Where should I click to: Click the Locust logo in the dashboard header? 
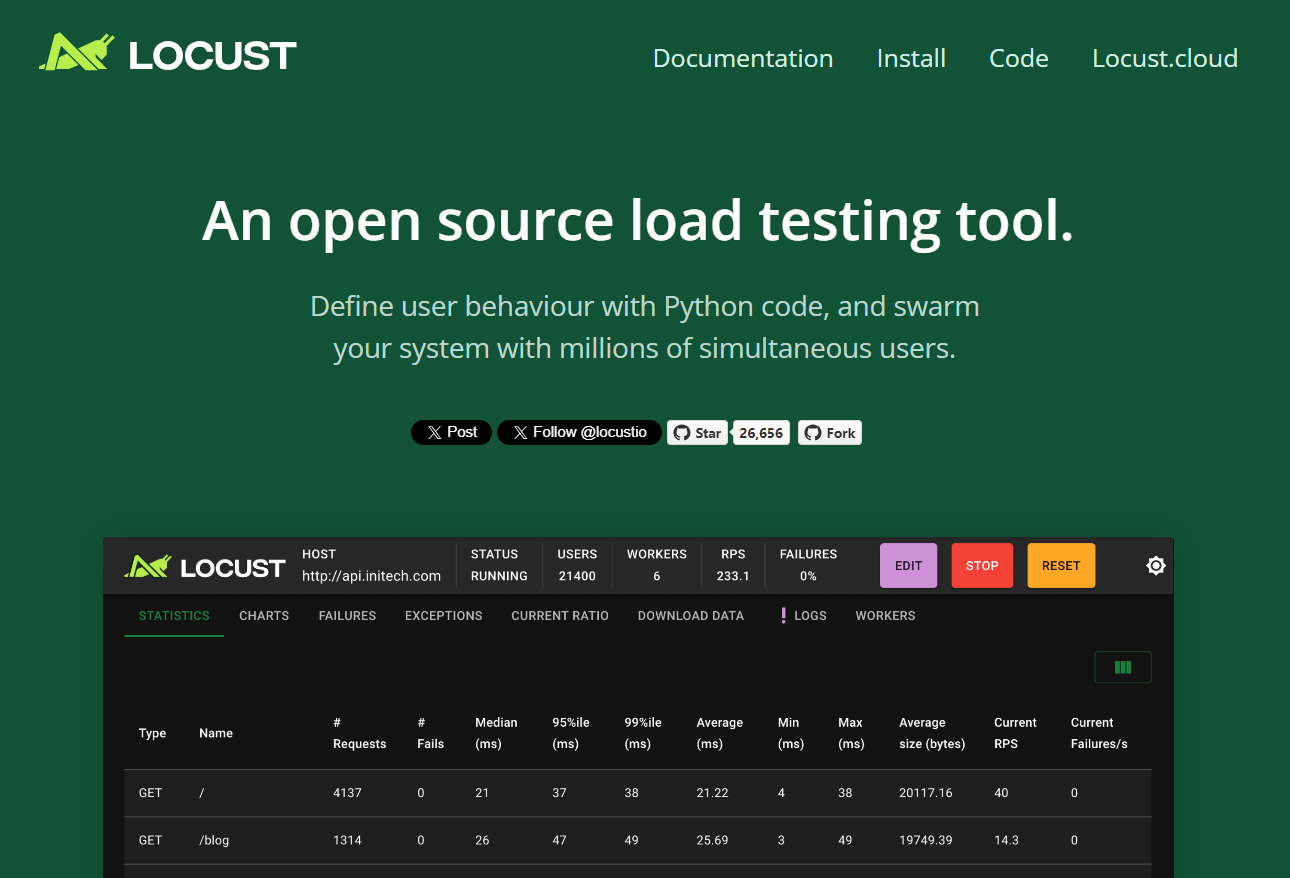coord(205,567)
